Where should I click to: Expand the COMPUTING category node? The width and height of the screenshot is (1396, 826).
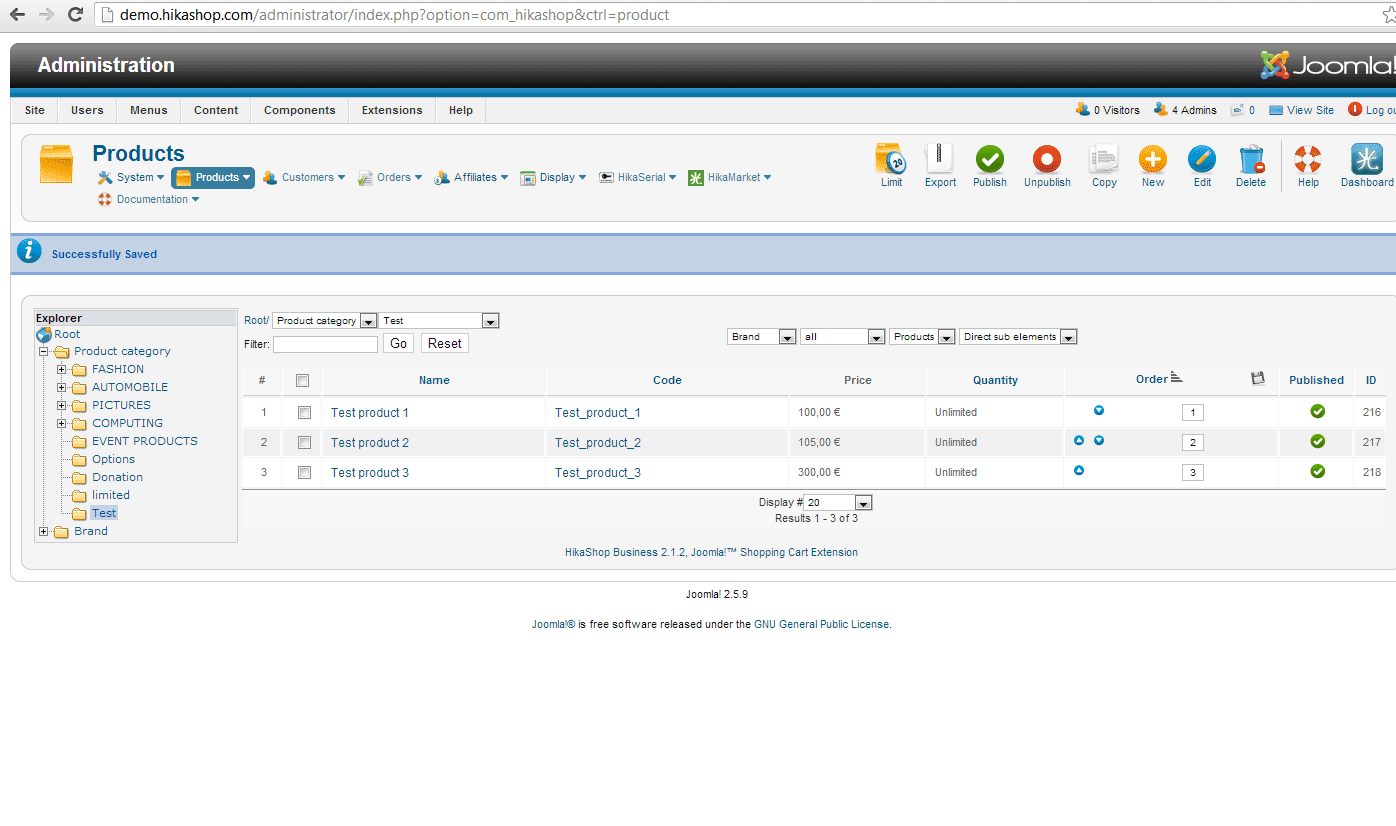(61, 424)
